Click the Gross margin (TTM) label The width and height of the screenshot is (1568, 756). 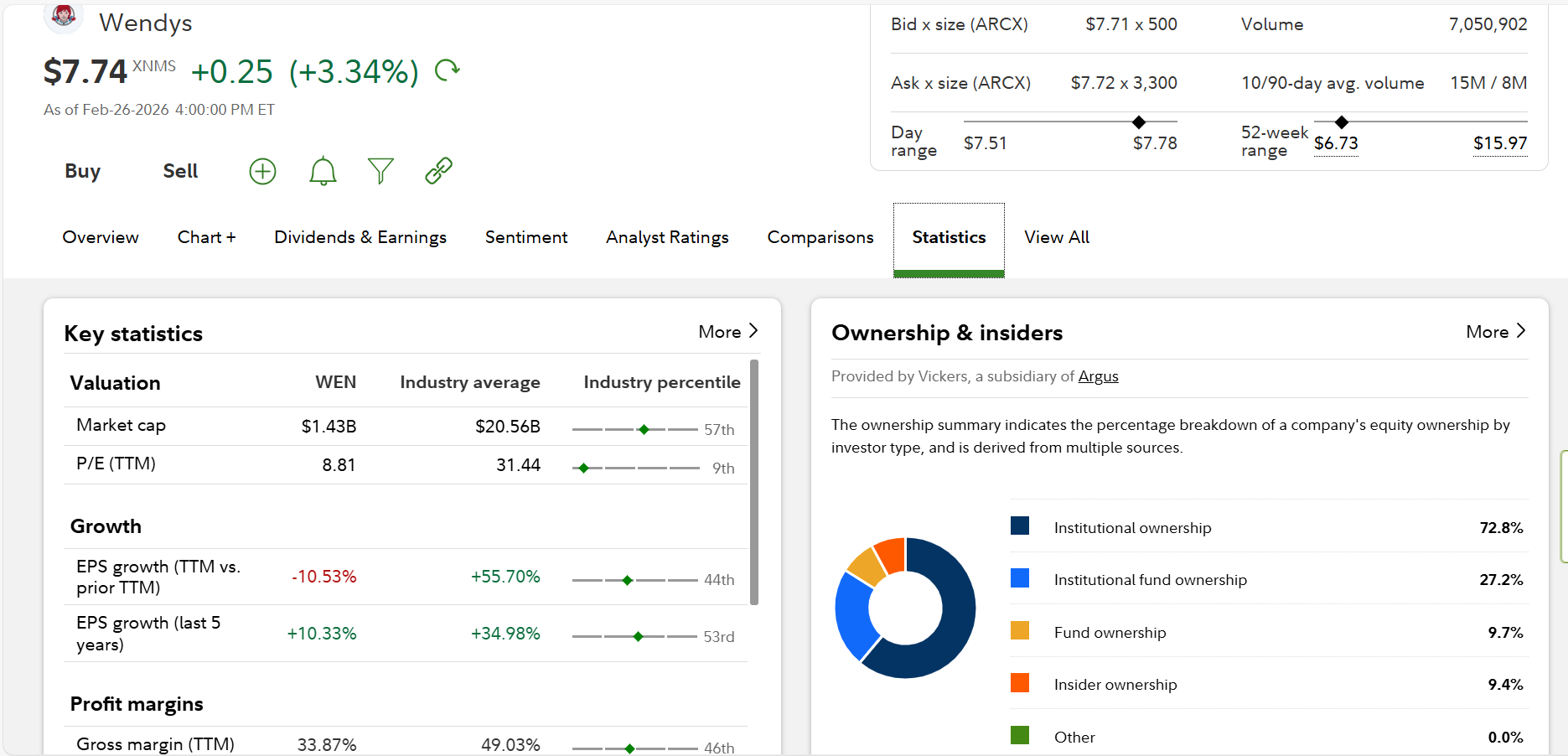[155, 744]
